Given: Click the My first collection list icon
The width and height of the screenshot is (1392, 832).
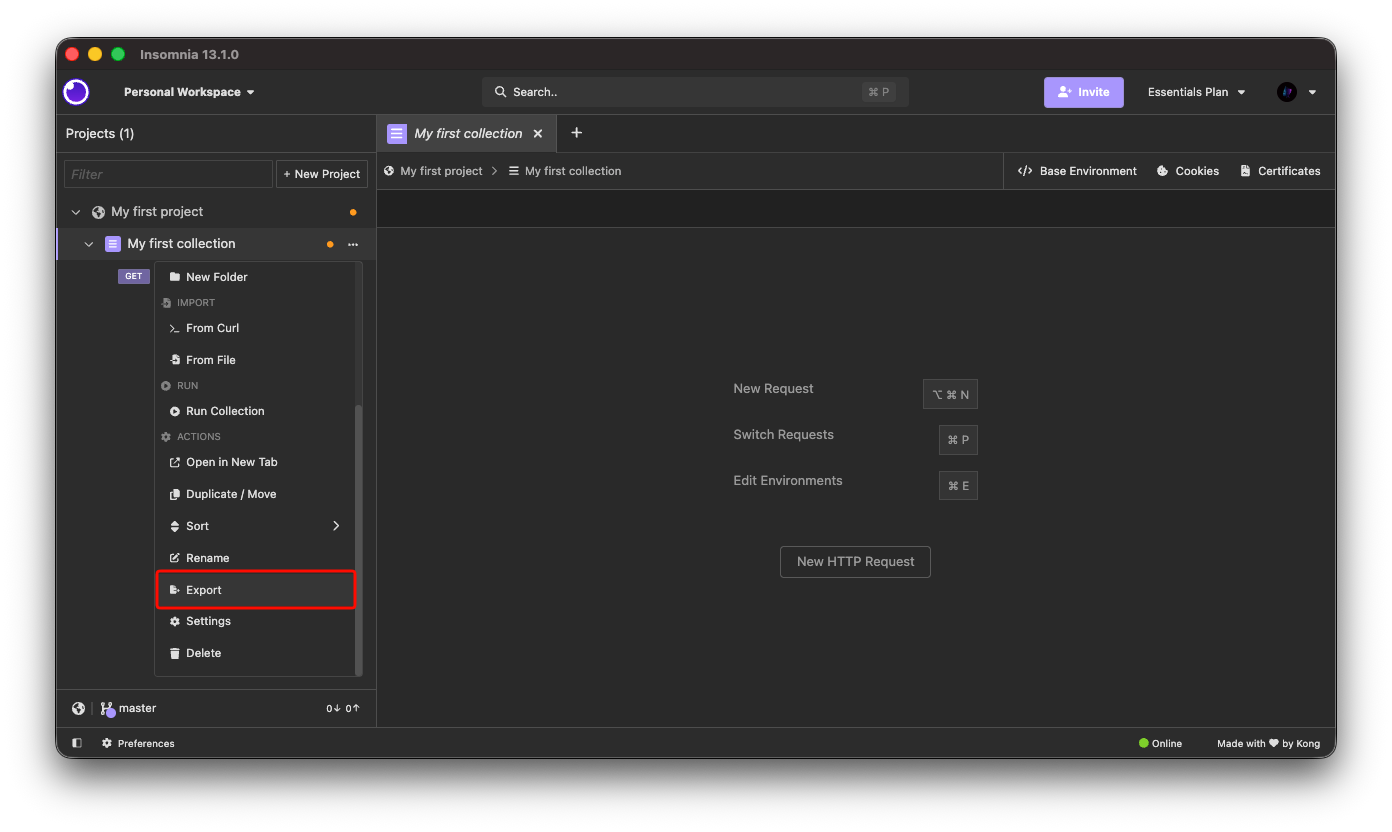Looking at the screenshot, I should (x=113, y=244).
